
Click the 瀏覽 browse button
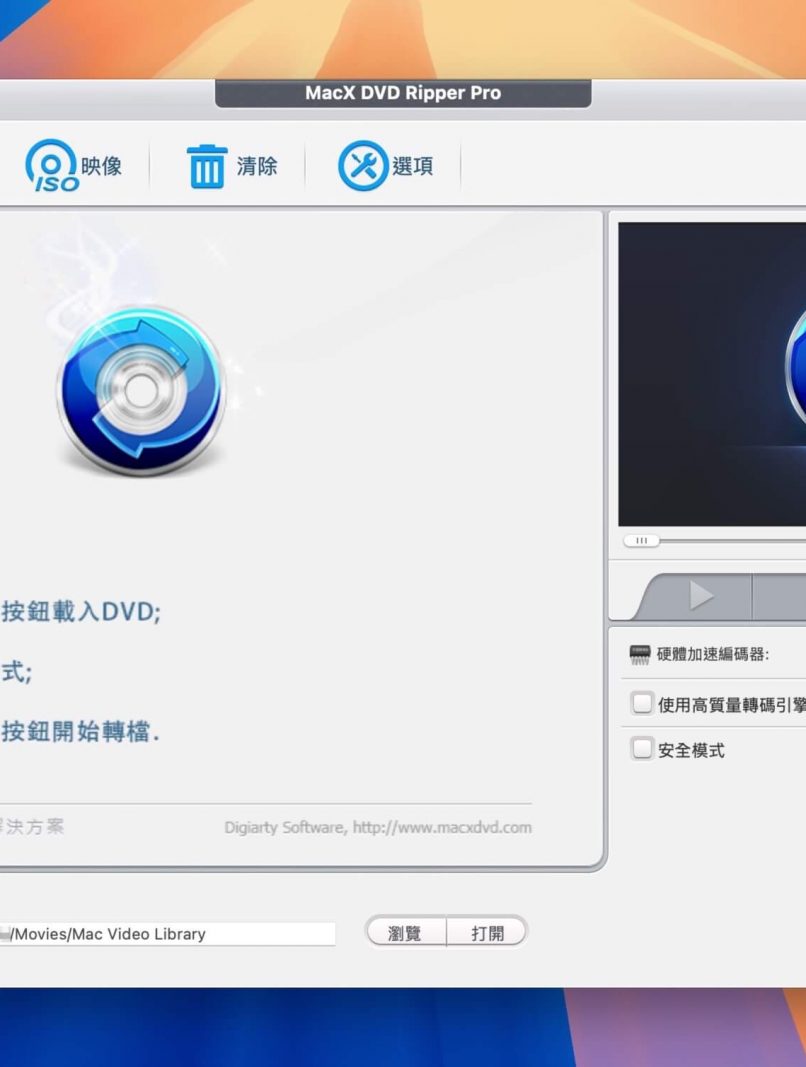pos(405,933)
